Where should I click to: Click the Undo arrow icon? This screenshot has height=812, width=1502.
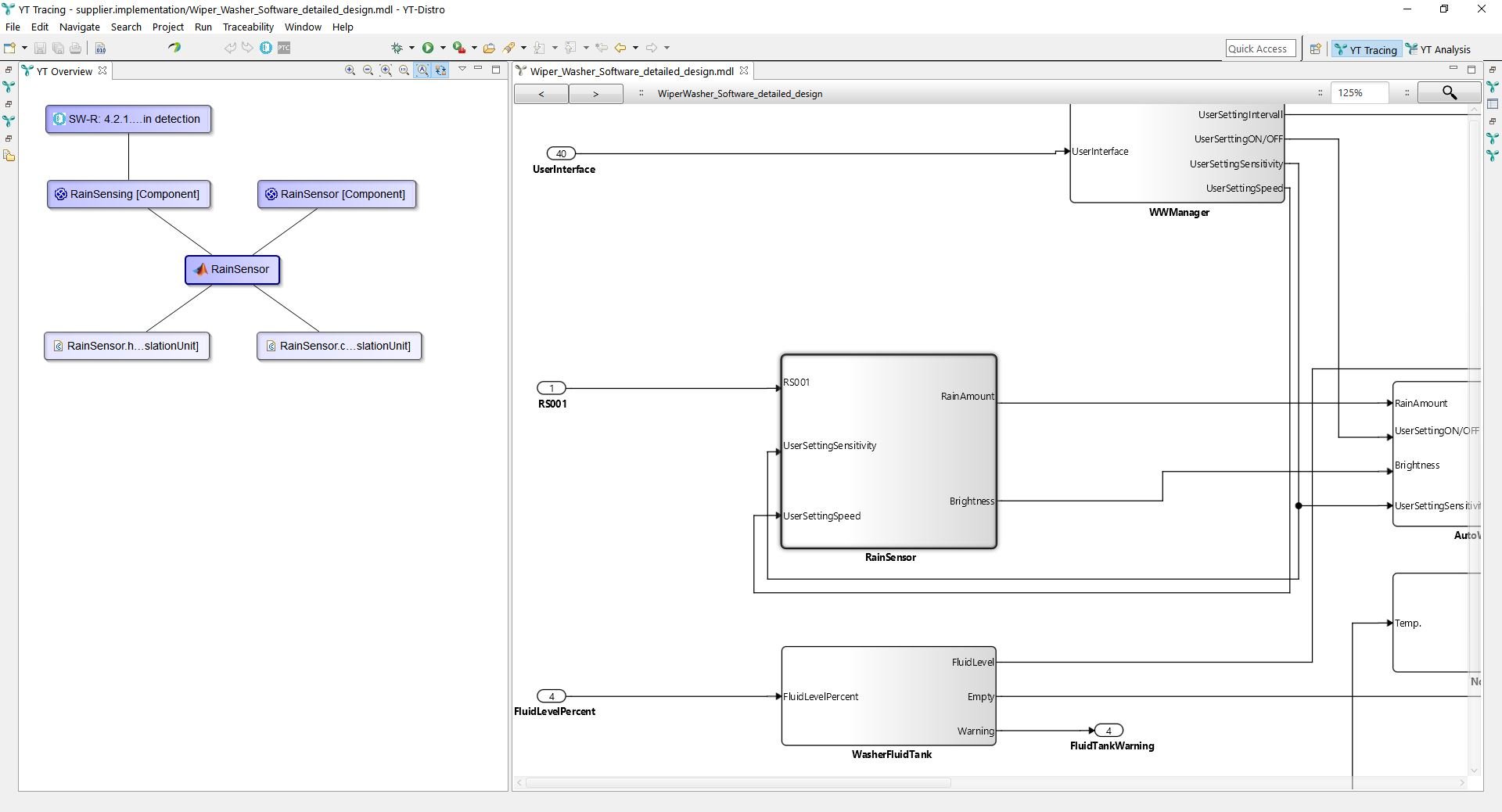pyautogui.click(x=230, y=48)
